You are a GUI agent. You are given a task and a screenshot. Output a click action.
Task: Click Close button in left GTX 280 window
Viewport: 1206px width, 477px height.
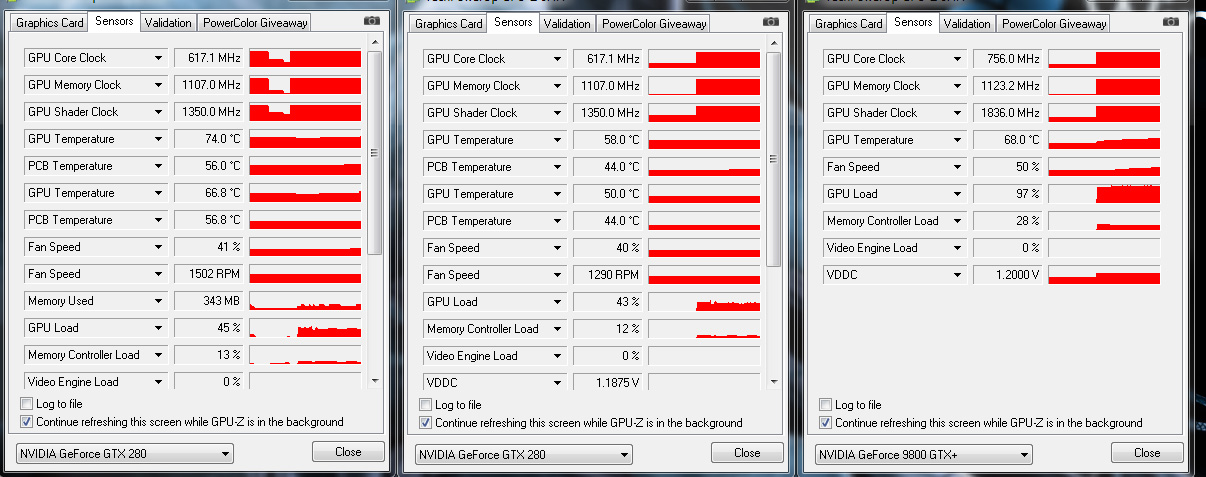pos(348,452)
